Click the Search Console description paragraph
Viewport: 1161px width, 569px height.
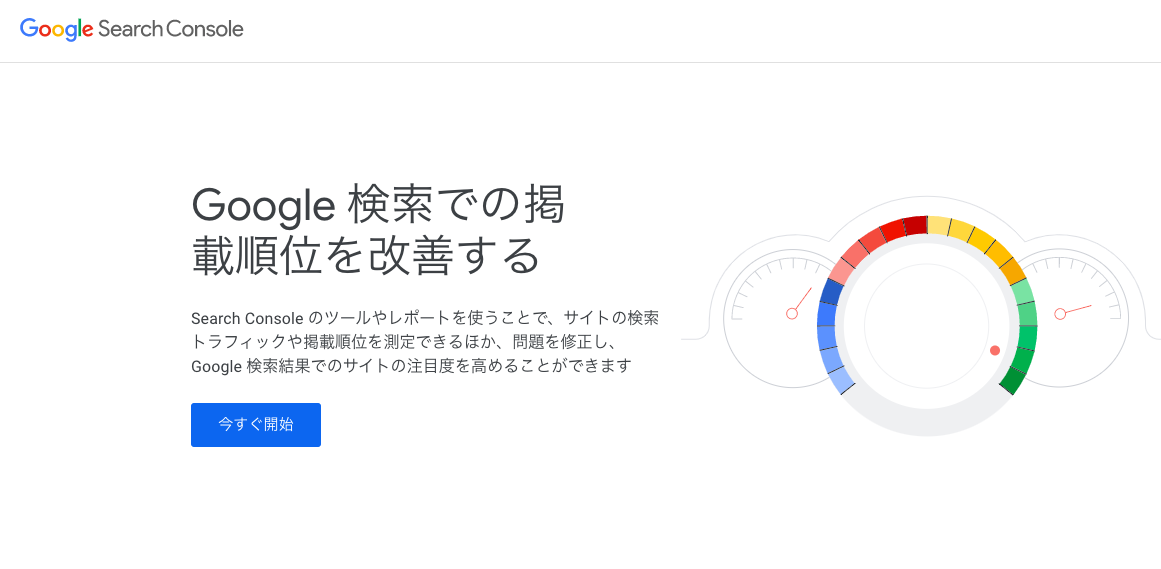pos(425,342)
